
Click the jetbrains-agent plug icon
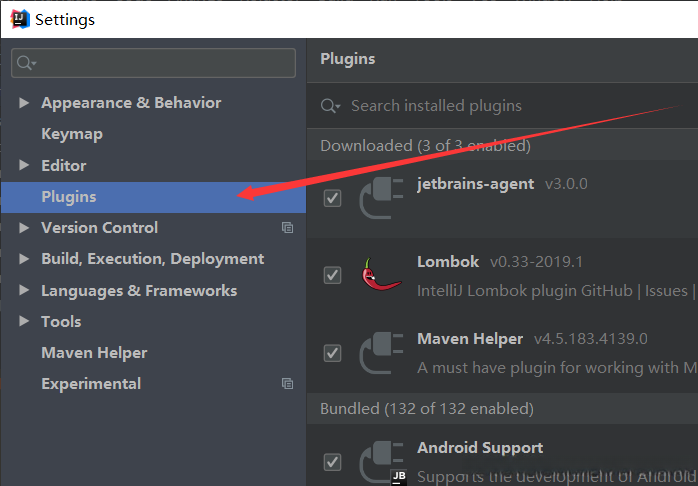[x=380, y=197]
